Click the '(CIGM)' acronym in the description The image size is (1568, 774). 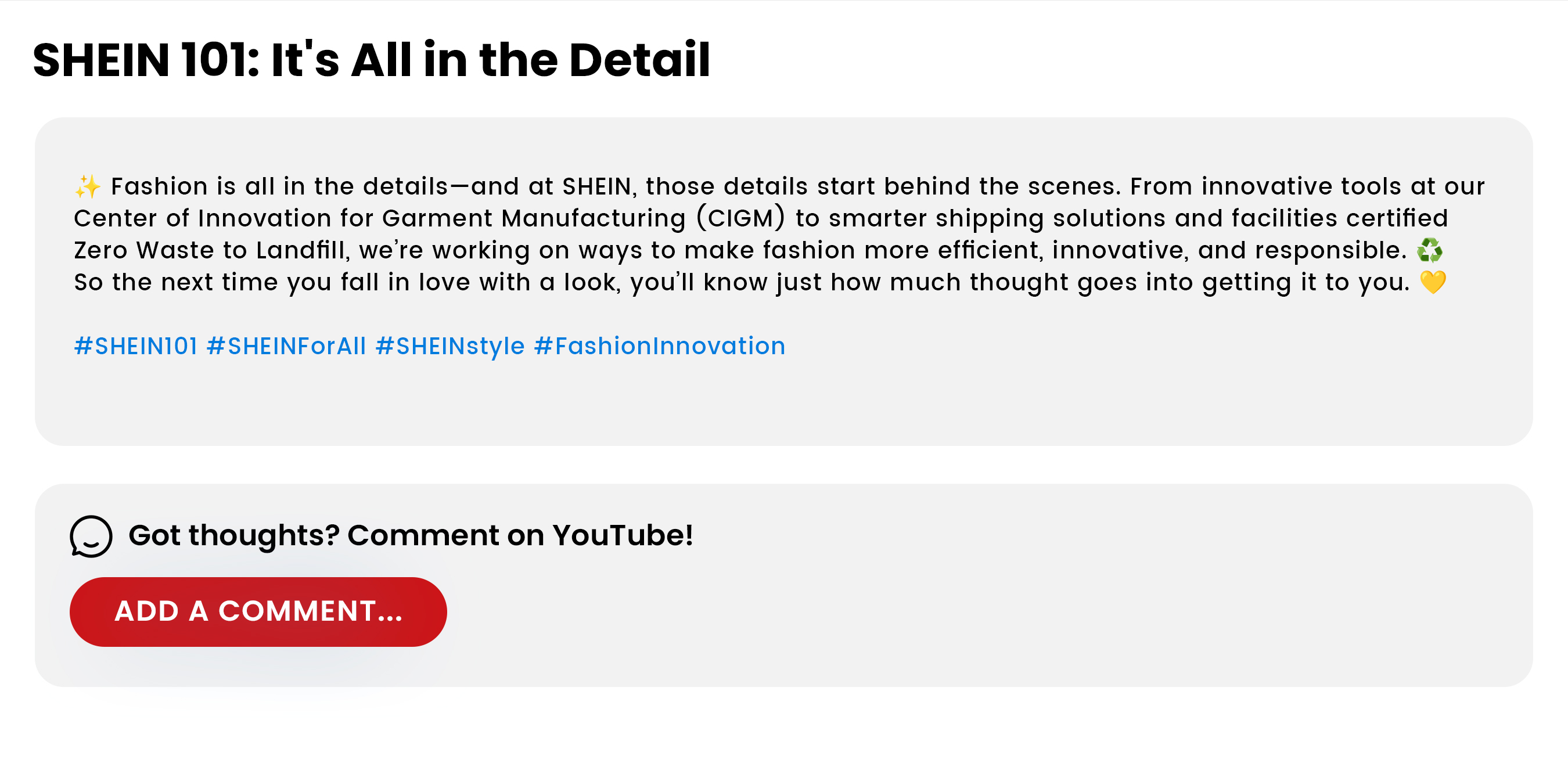741,218
